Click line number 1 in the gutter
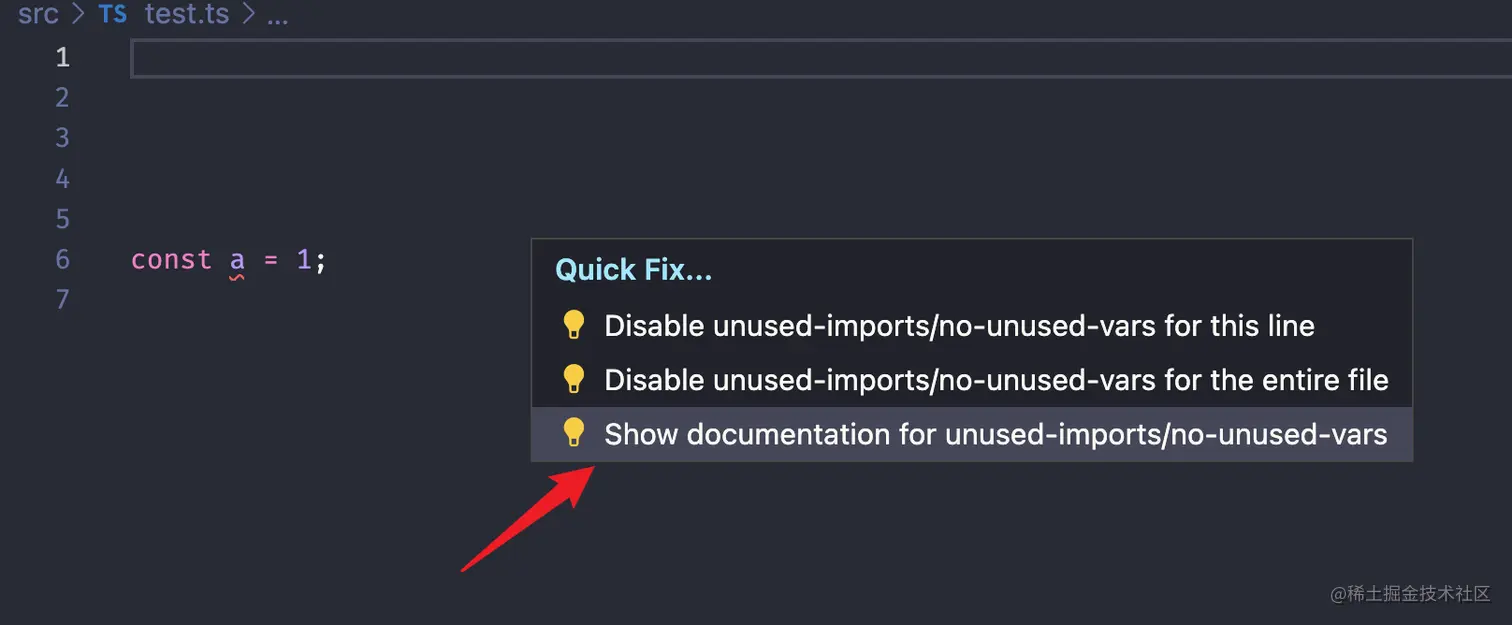Viewport: 1512px width, 625px height. 62,57
